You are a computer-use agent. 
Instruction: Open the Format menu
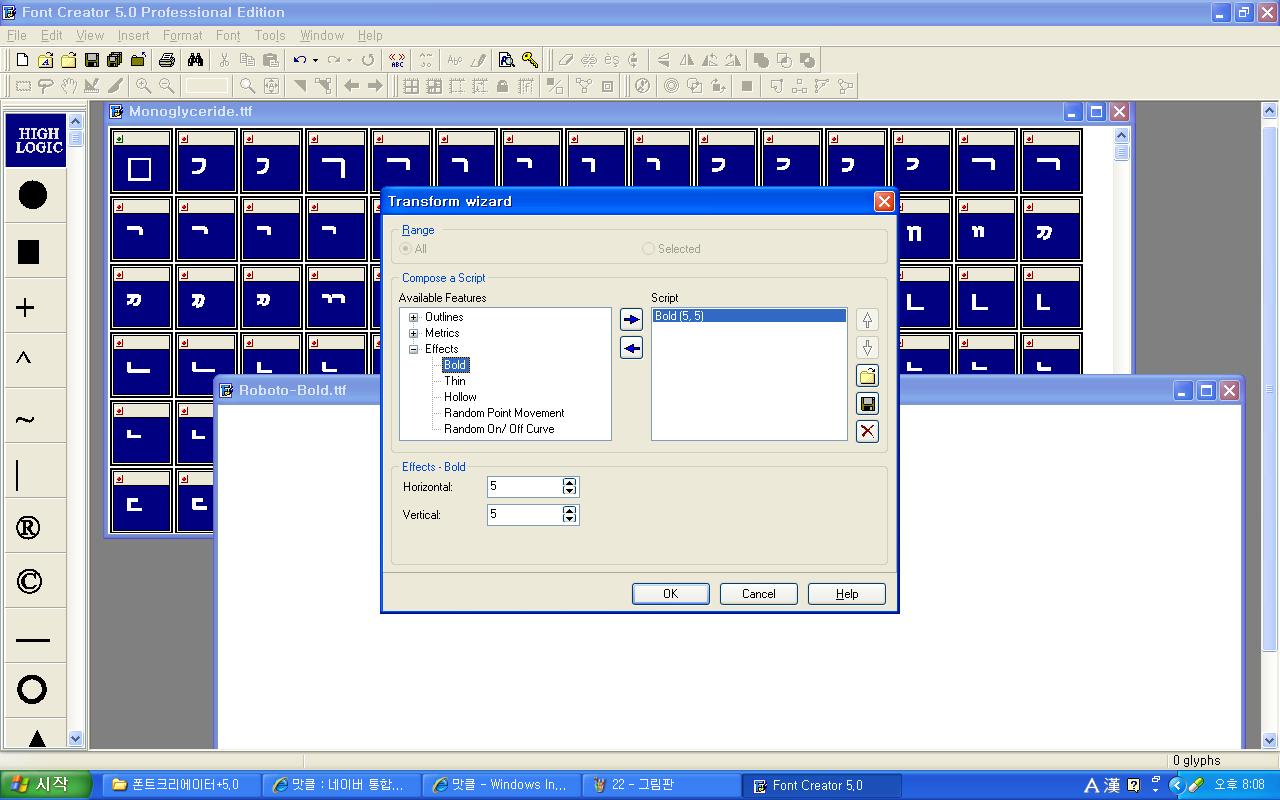click(182, 35)
